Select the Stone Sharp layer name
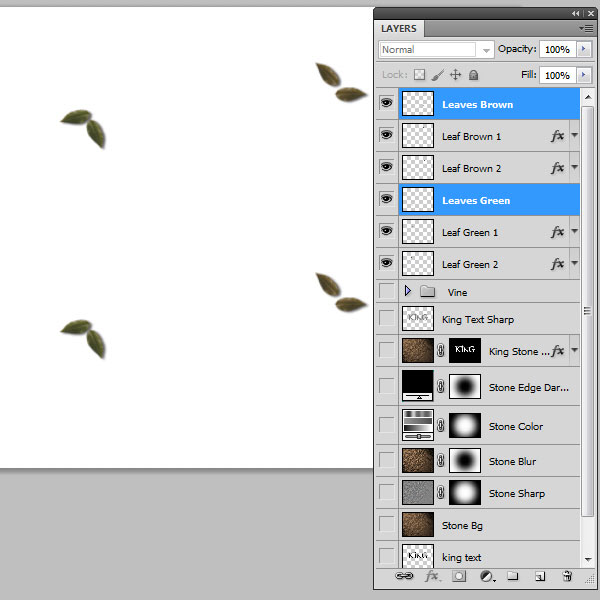Image resolution: width=600 pixels, height=600 pixels. (x=517, y=494)
